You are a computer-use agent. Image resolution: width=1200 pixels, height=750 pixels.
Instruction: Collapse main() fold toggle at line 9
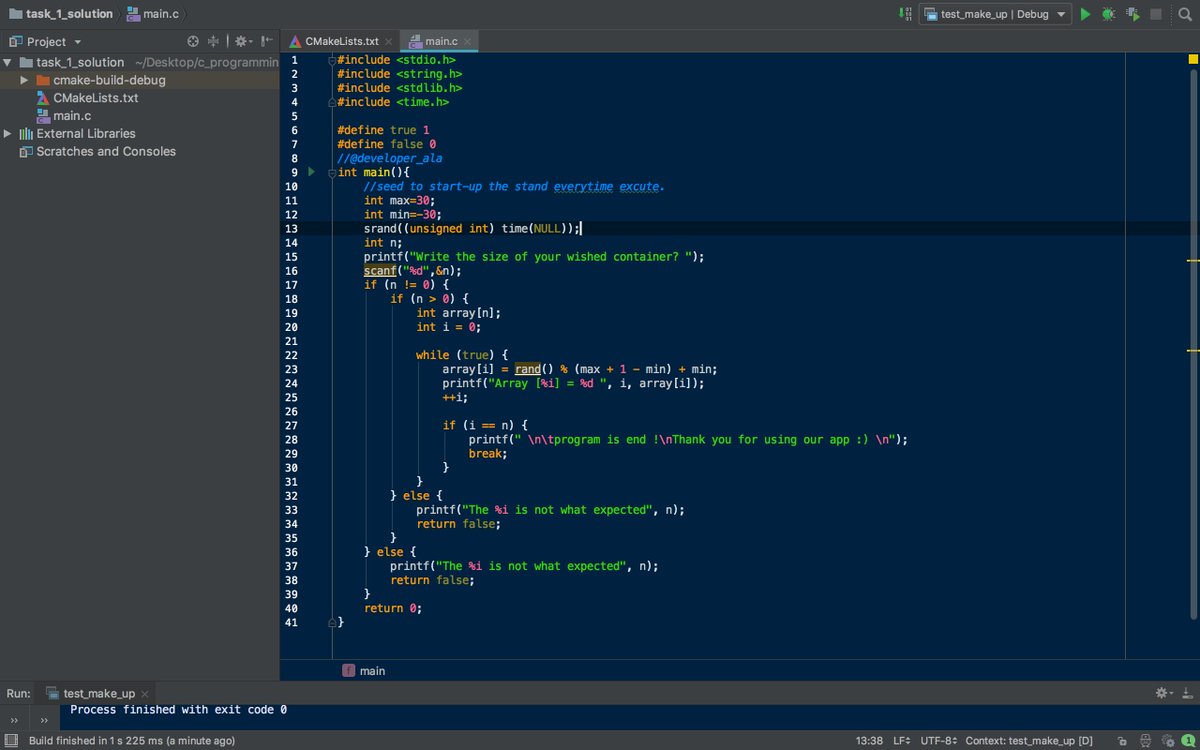click(x=332, y=172)
